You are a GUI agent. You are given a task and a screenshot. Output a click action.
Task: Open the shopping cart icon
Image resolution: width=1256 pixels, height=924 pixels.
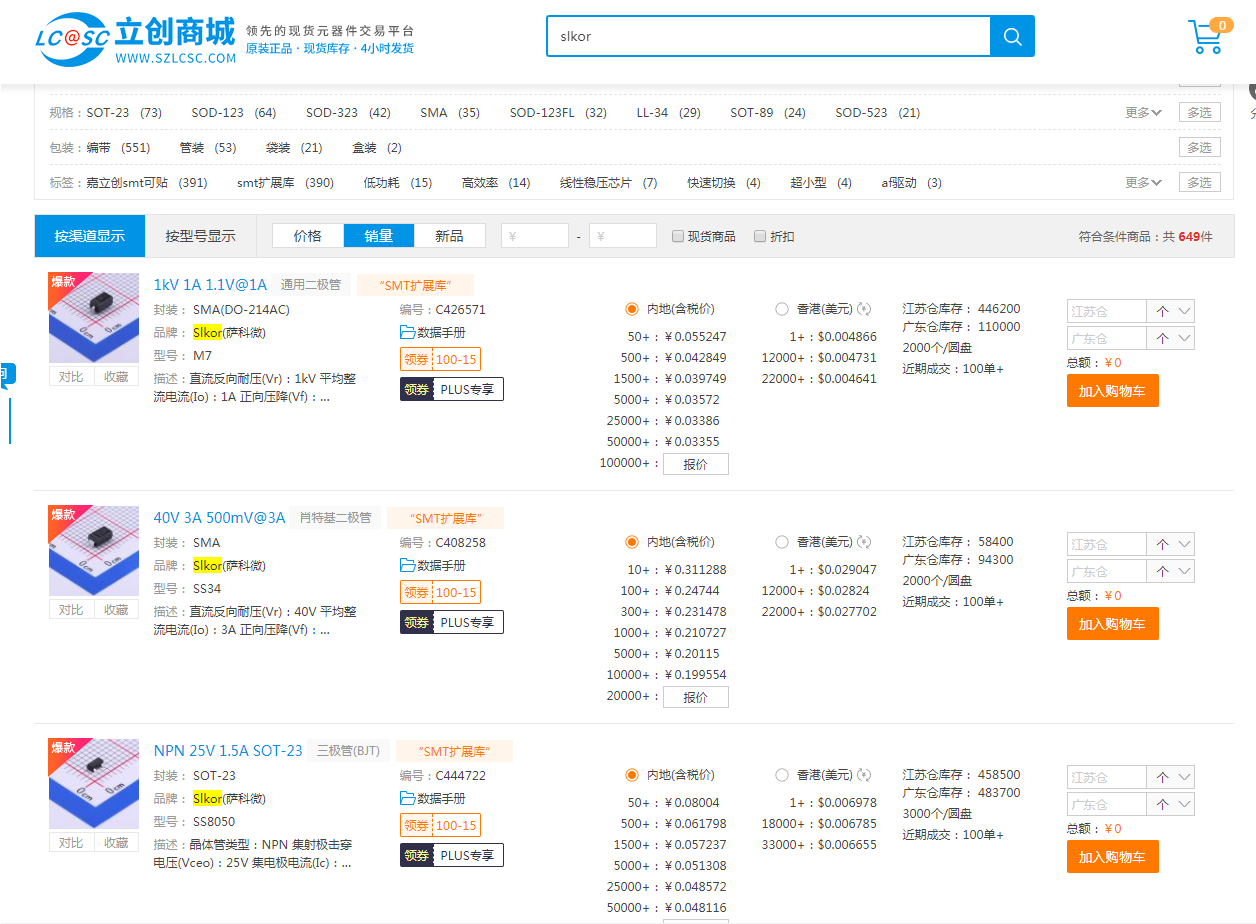[1205, 38]
